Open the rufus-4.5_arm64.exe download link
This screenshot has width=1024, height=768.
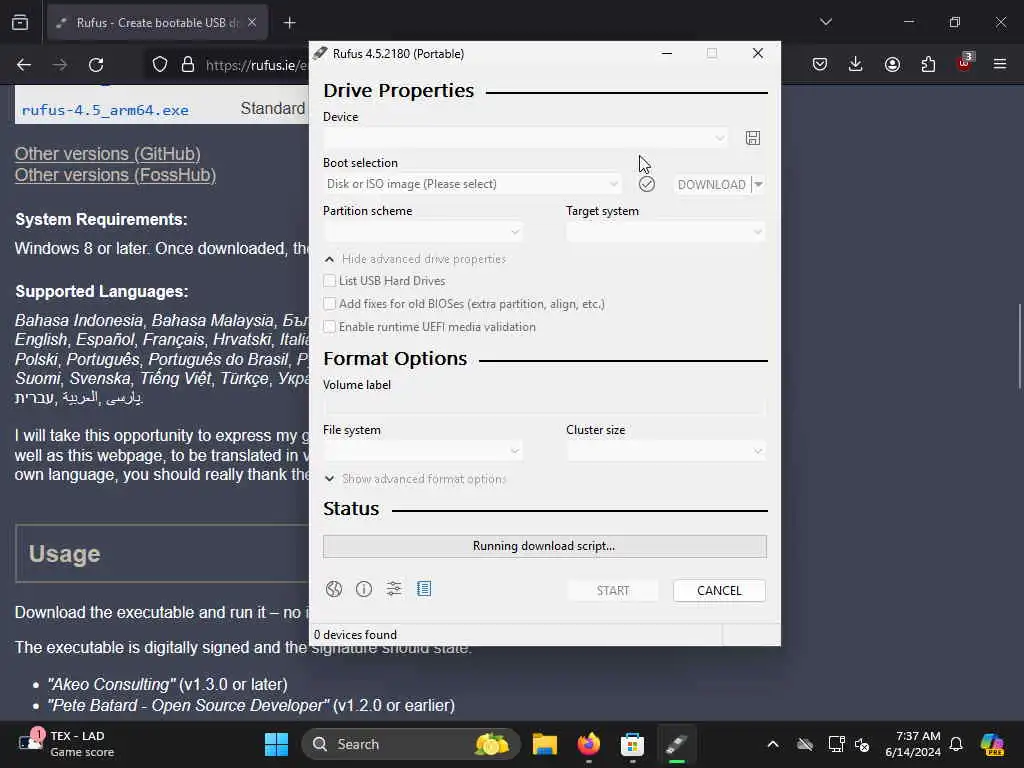[105, 110]
